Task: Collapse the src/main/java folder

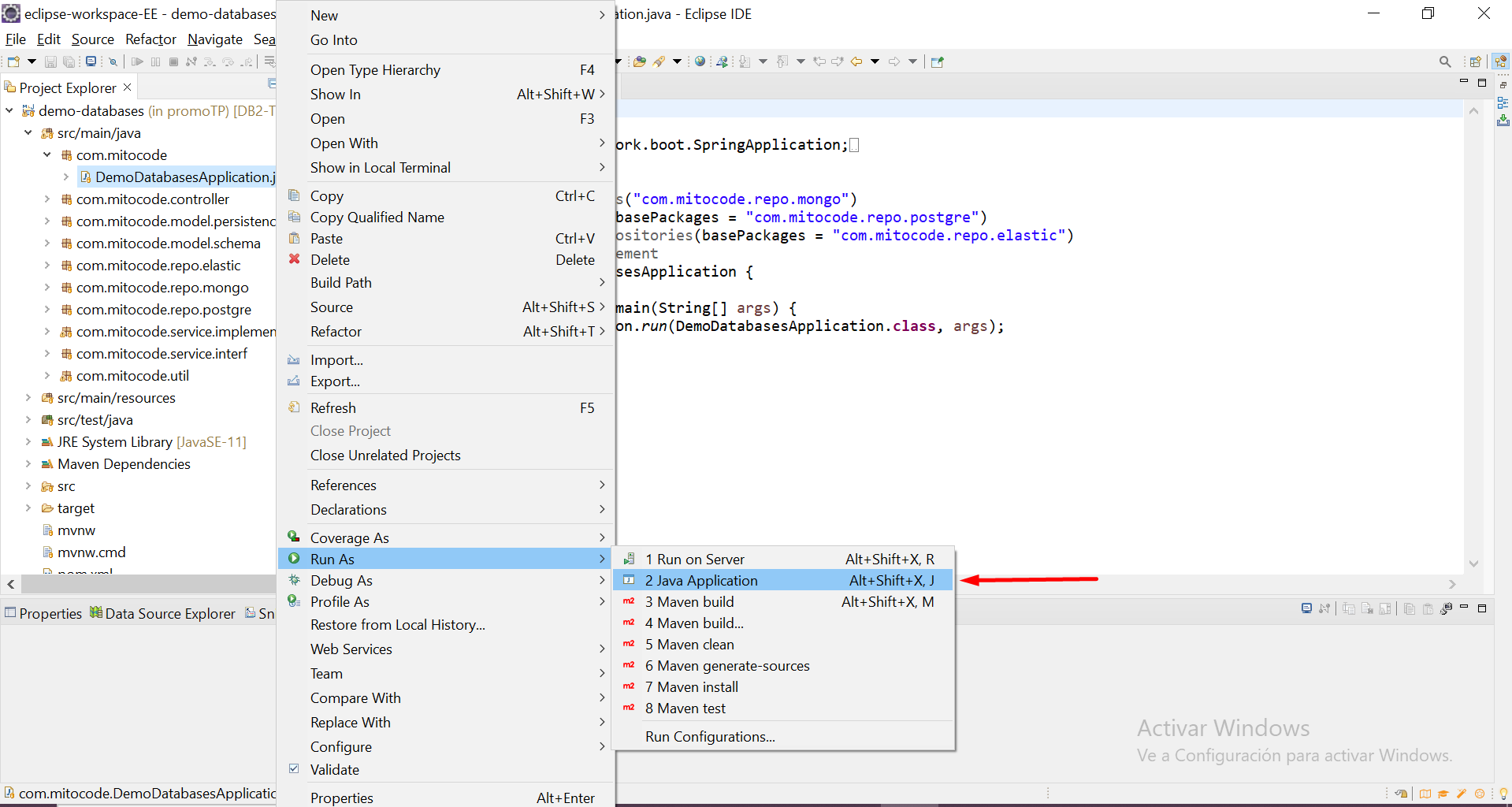Action: [x=28, y=132]
